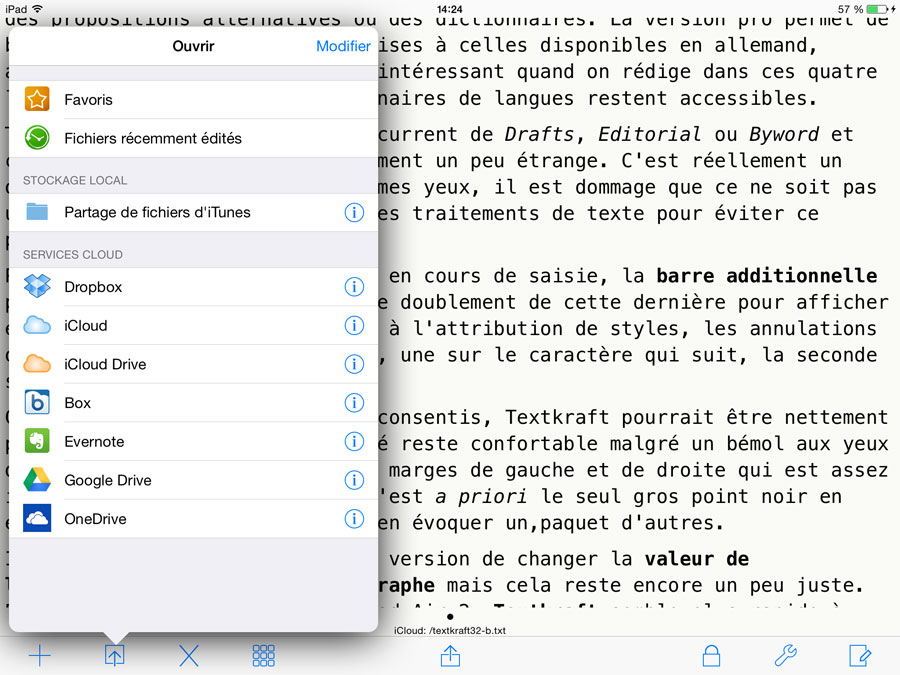The width and height of the screenshot is (900, 675).
Task: Tap the 14:24 clock in status bar
Action: click(449, 9)
